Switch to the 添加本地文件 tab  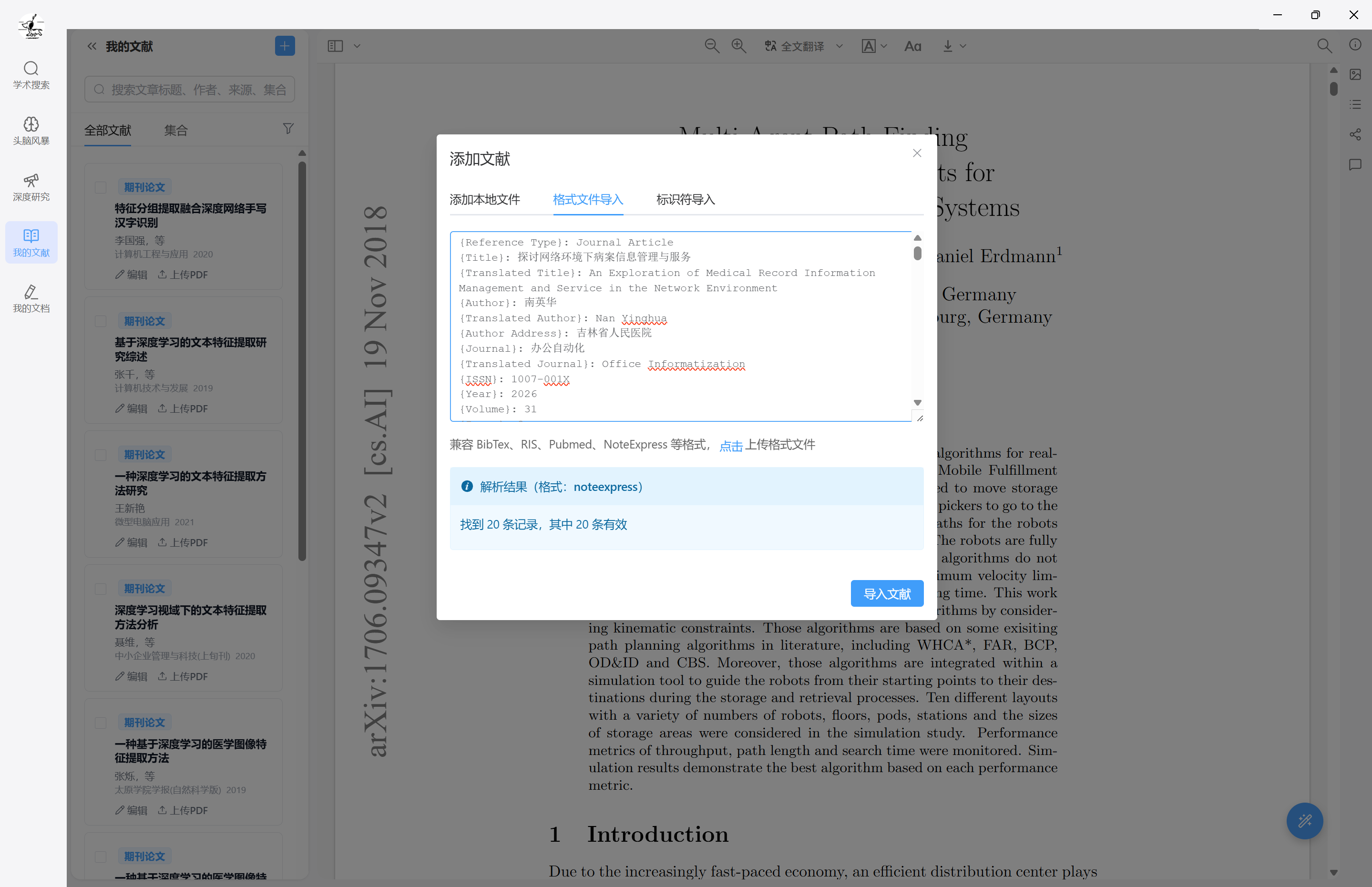[x=484, y=199]
